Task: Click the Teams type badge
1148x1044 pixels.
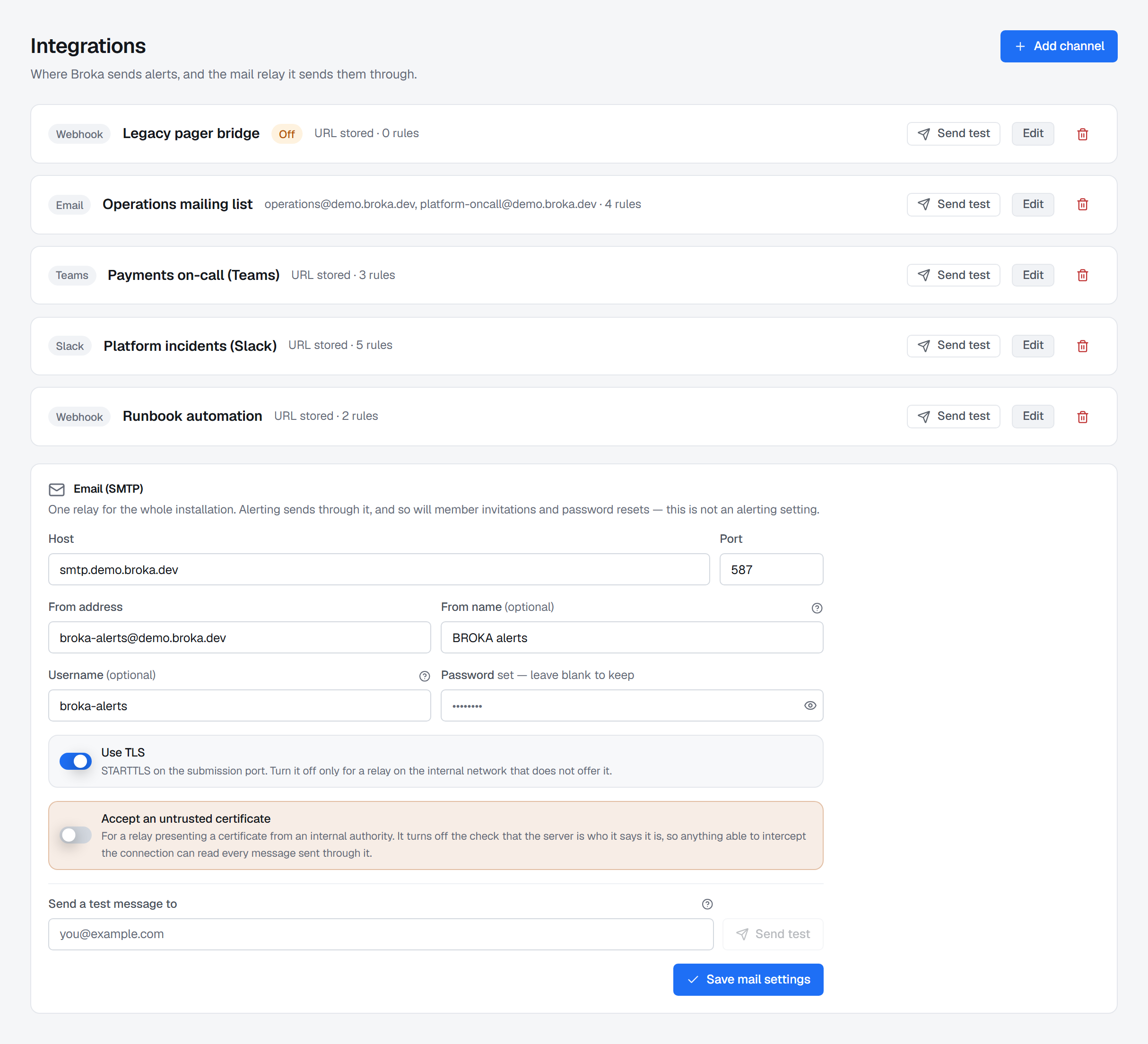Action: [x=72, y=275]
